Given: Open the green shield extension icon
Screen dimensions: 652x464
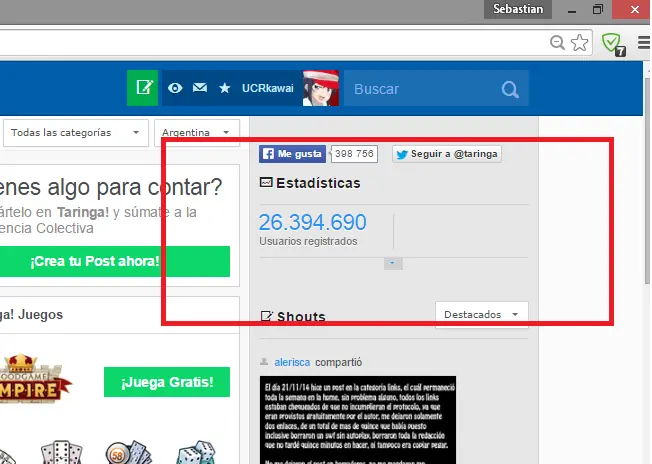Looking at the screenshot, I should tap(613, 43).
